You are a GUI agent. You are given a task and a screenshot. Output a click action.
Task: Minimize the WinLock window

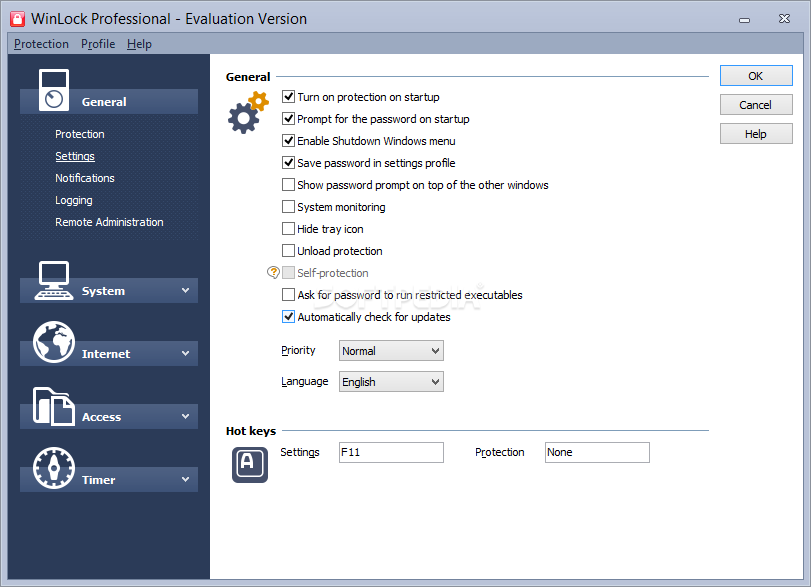[744, 20]
